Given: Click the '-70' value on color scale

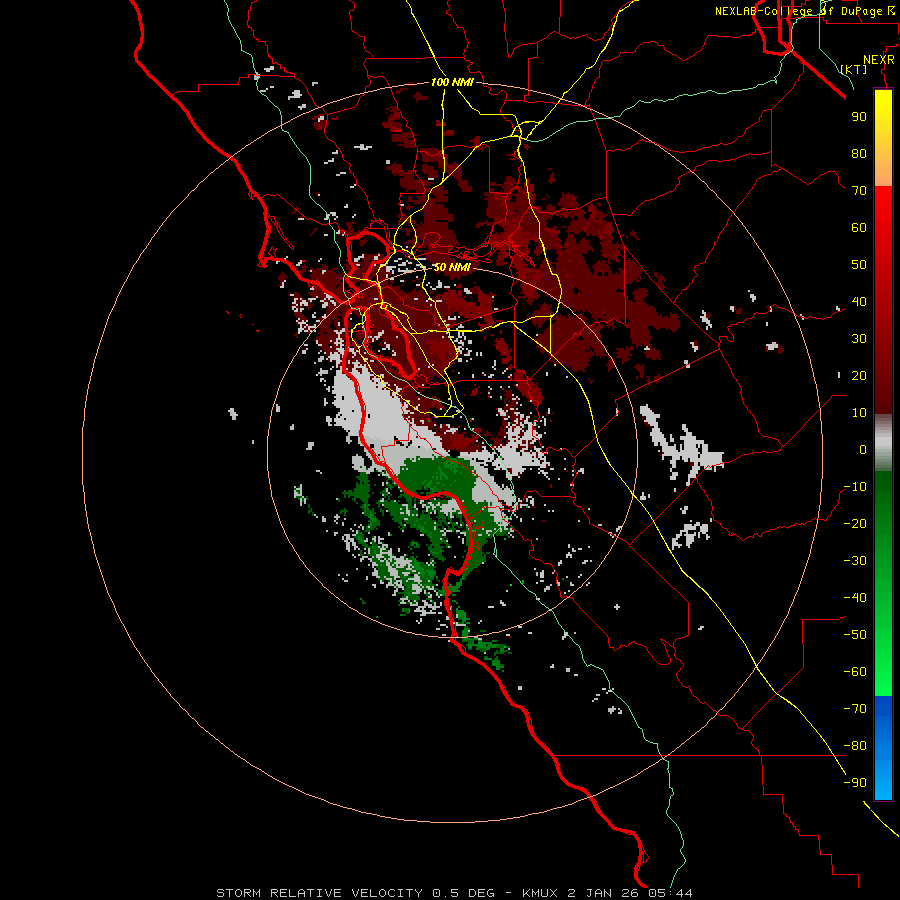Looking at the screenshot, I should coord(855,709).
